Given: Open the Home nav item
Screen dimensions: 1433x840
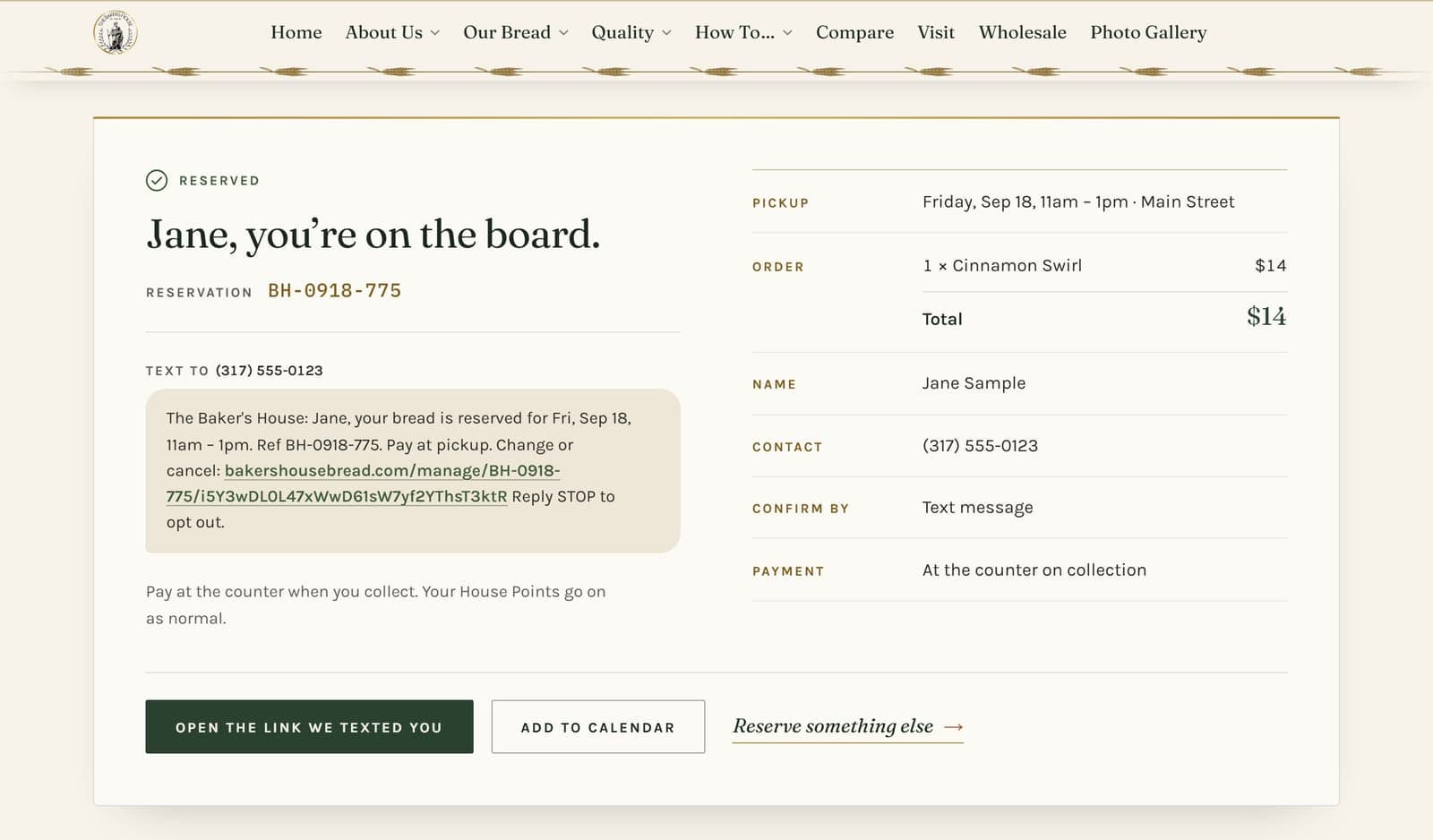Looking at the screenshot, I should (296, 32).
